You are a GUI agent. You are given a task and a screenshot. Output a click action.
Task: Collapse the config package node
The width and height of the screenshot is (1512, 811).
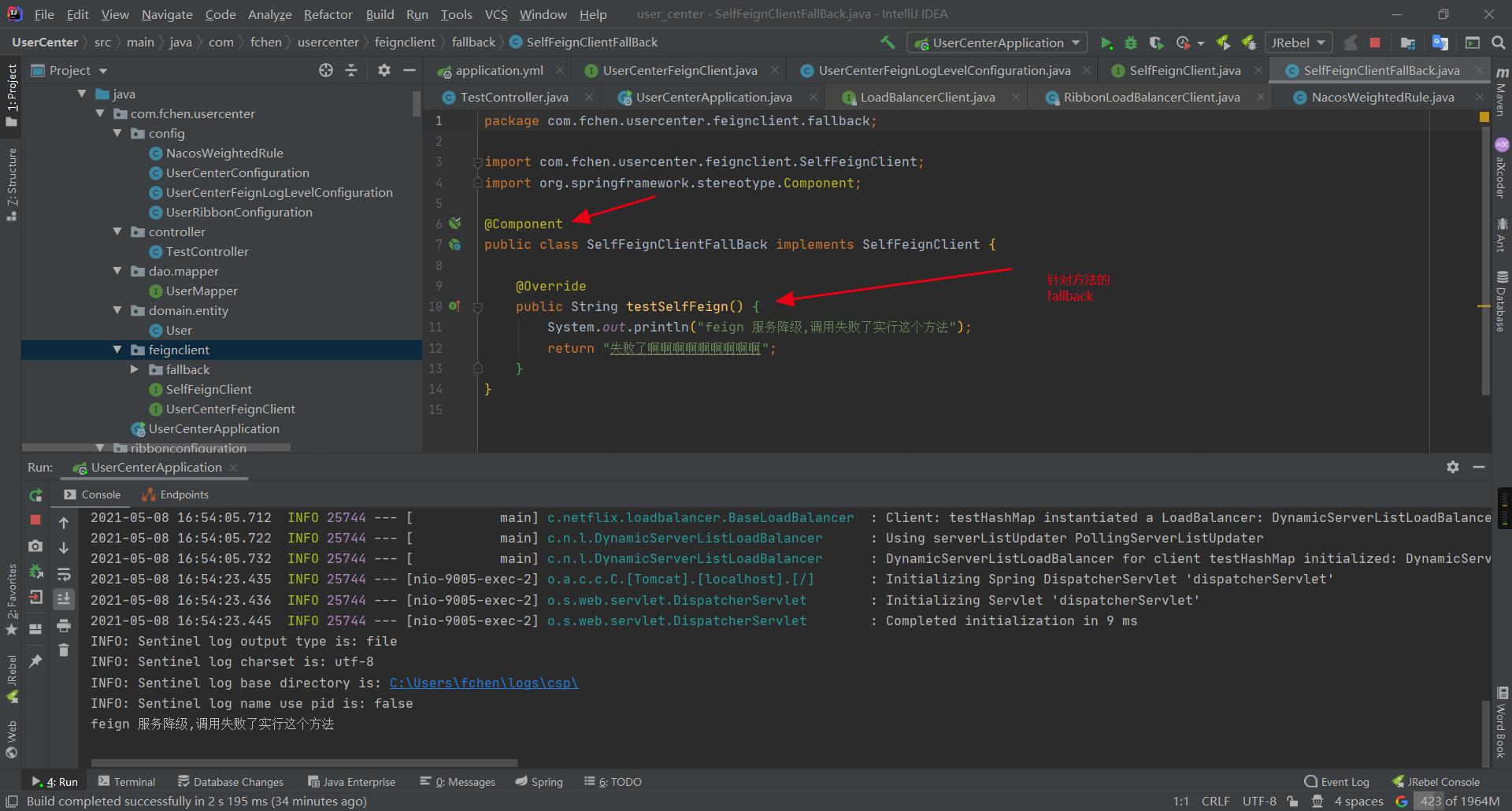click(x=117, y=133)
